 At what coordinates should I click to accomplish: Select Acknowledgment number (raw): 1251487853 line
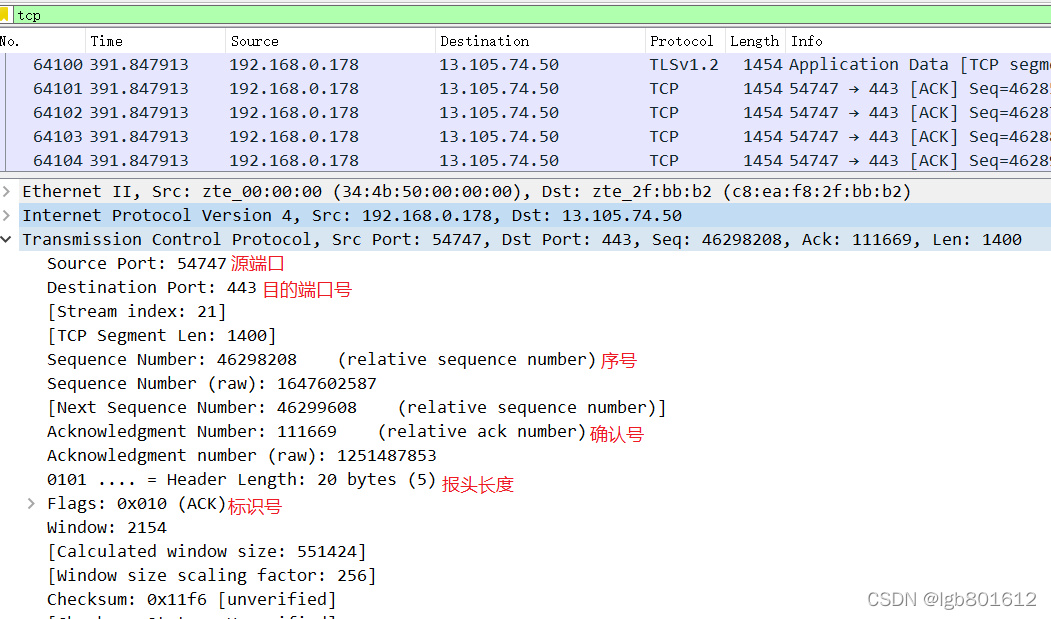click(x=242, y=456)
